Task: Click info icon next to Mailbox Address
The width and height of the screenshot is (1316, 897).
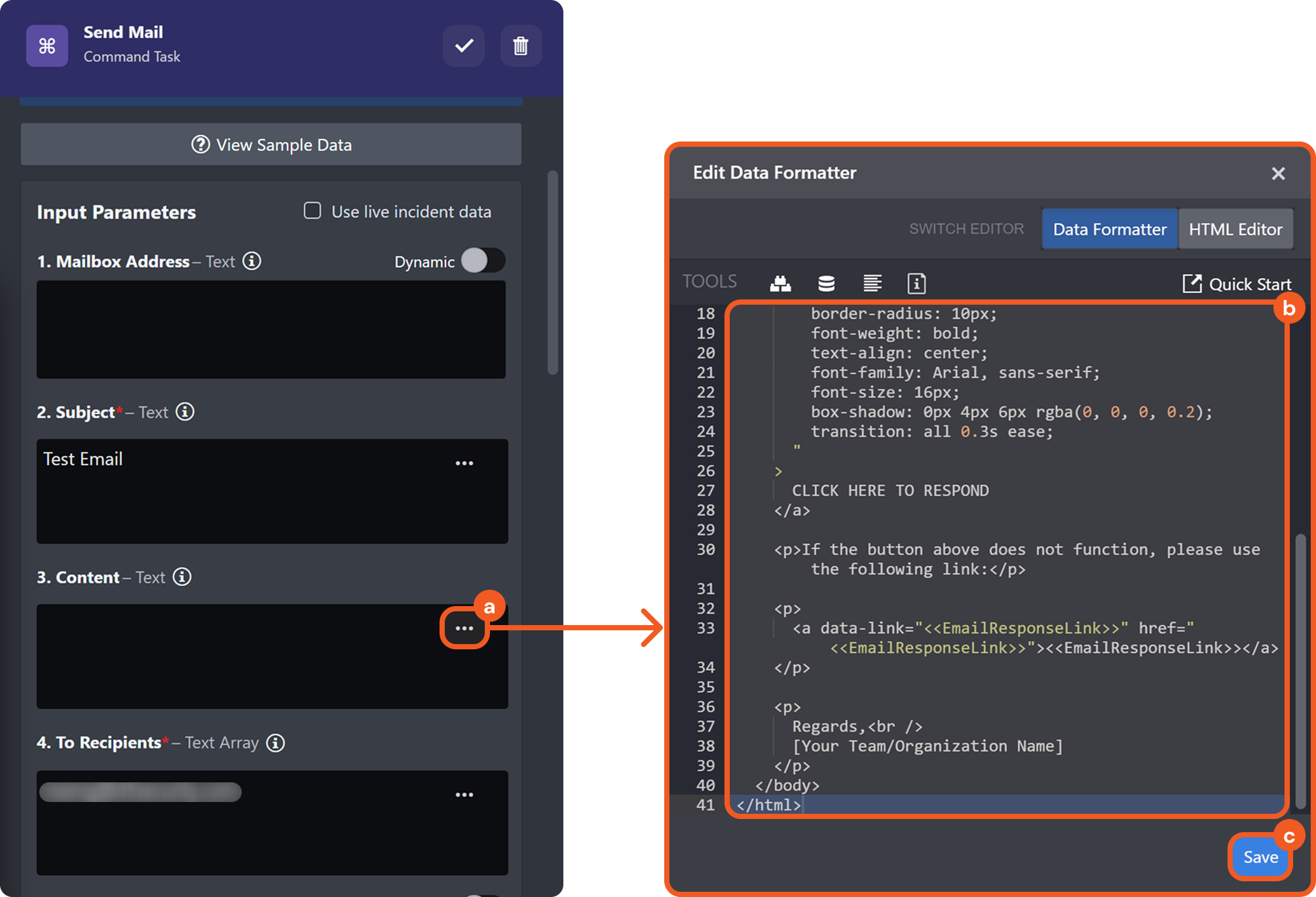Action: (x=252, y=261)
